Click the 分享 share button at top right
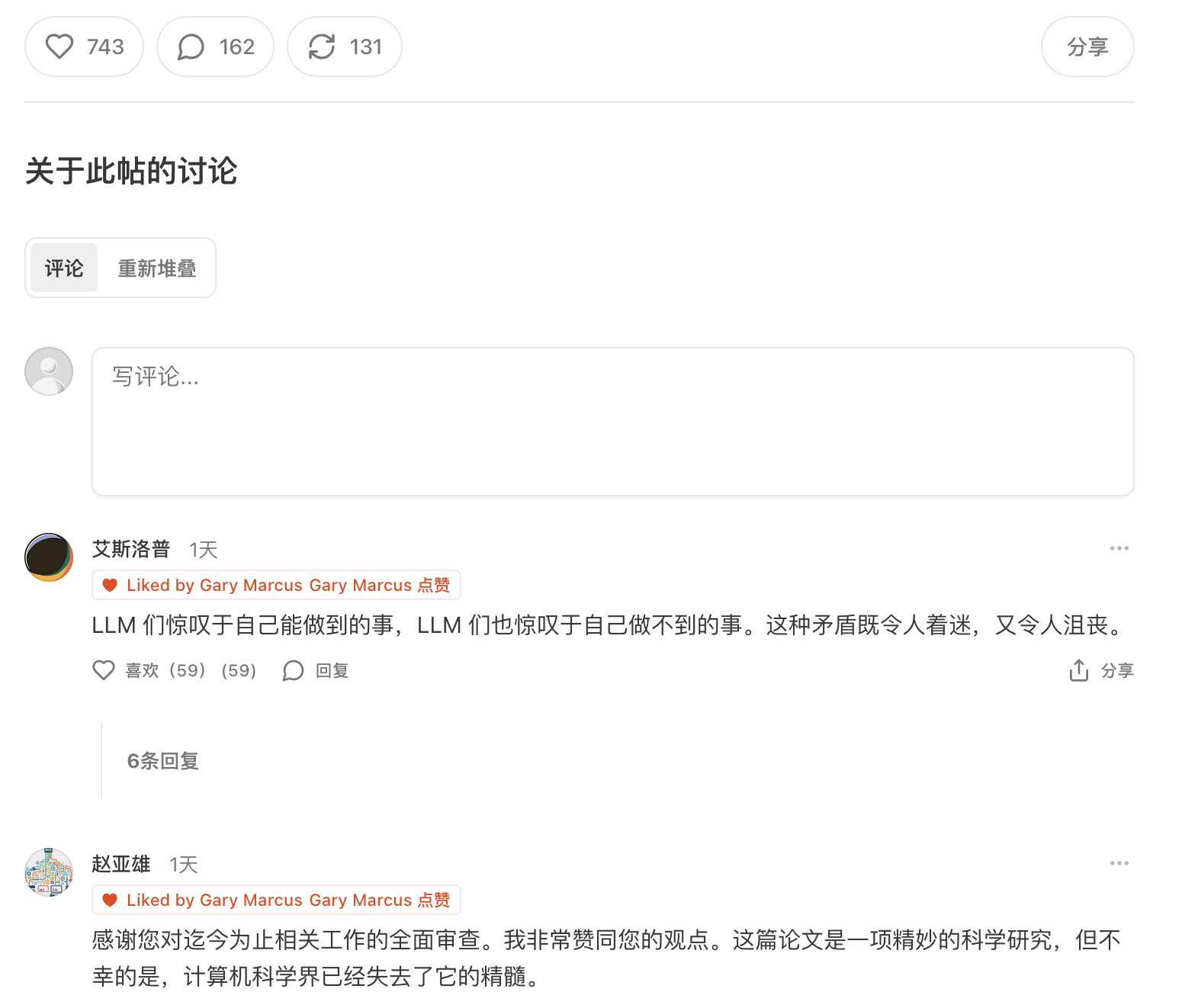 pyautogui.click(x=1087, y=47)
